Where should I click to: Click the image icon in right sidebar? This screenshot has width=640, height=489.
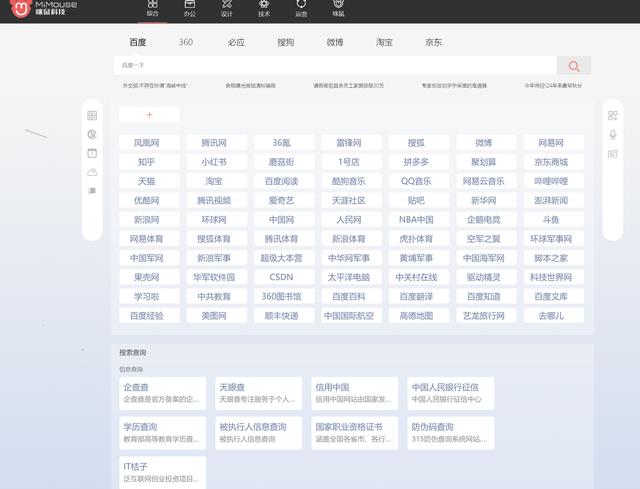click(x=613, y=153)
